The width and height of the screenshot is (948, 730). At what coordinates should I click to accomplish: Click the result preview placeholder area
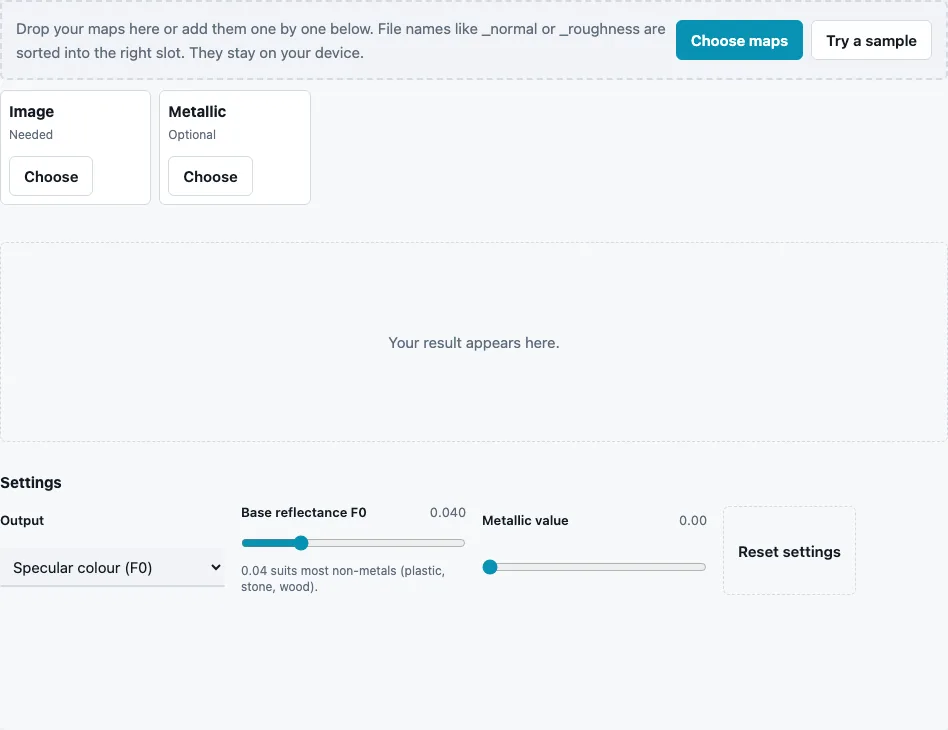pyautogui.click(x=473, y=342)
